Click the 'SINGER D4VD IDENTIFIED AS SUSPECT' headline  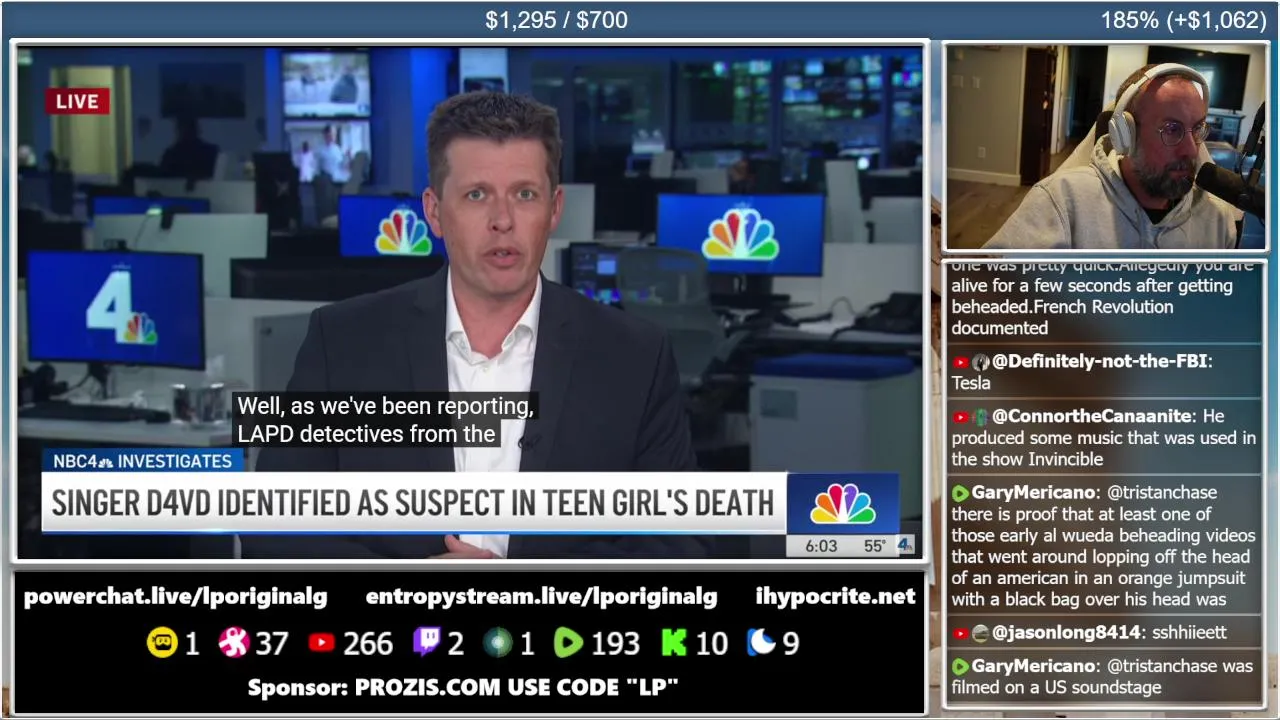tap(412, 502)
